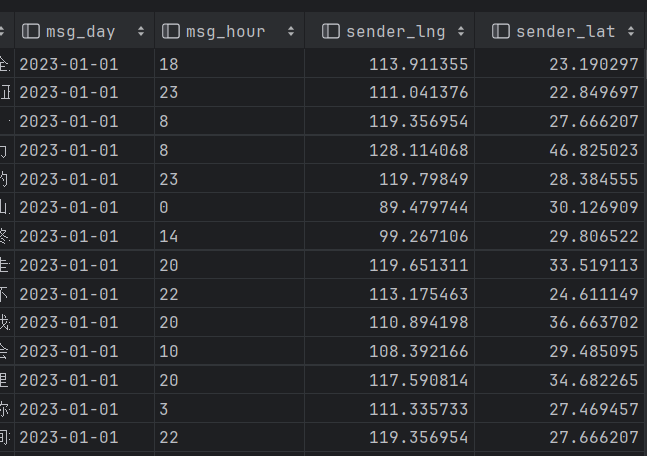The height and width of the screenshot is (456, 647).
Task: Select msg_hour cell in the 128.114068 row
Action: tap(229, 150)
